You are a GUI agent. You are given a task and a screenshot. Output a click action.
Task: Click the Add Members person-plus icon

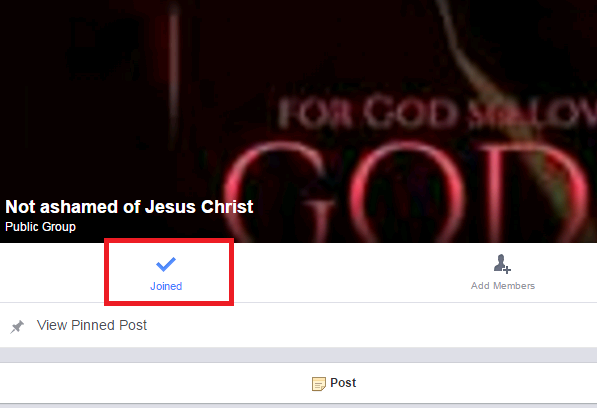502,264
